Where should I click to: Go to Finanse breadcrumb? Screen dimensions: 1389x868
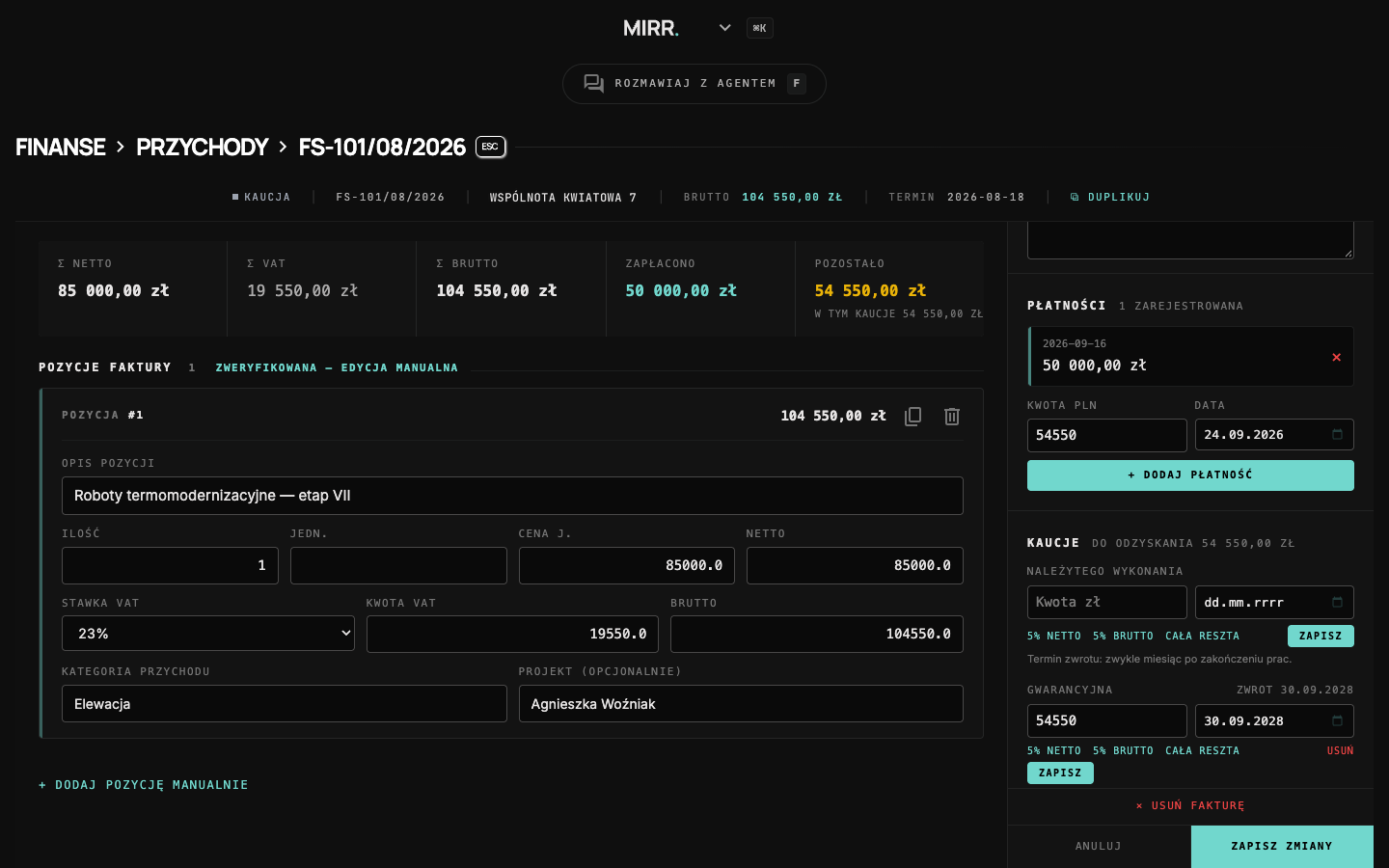tap(61, 147)
